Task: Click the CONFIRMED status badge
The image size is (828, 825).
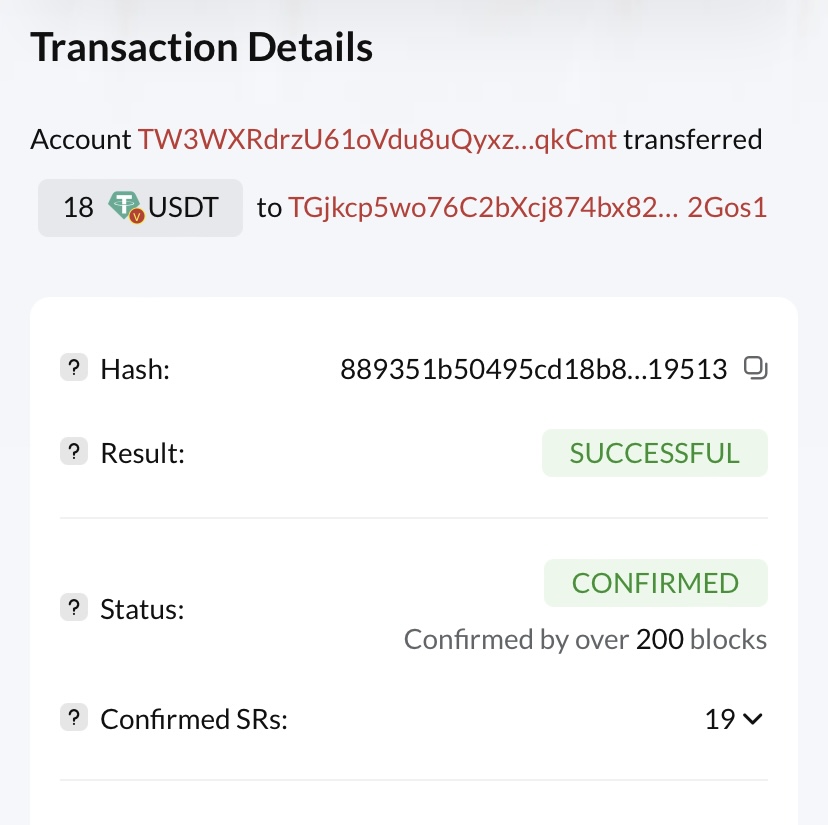Action: (655, 583)
